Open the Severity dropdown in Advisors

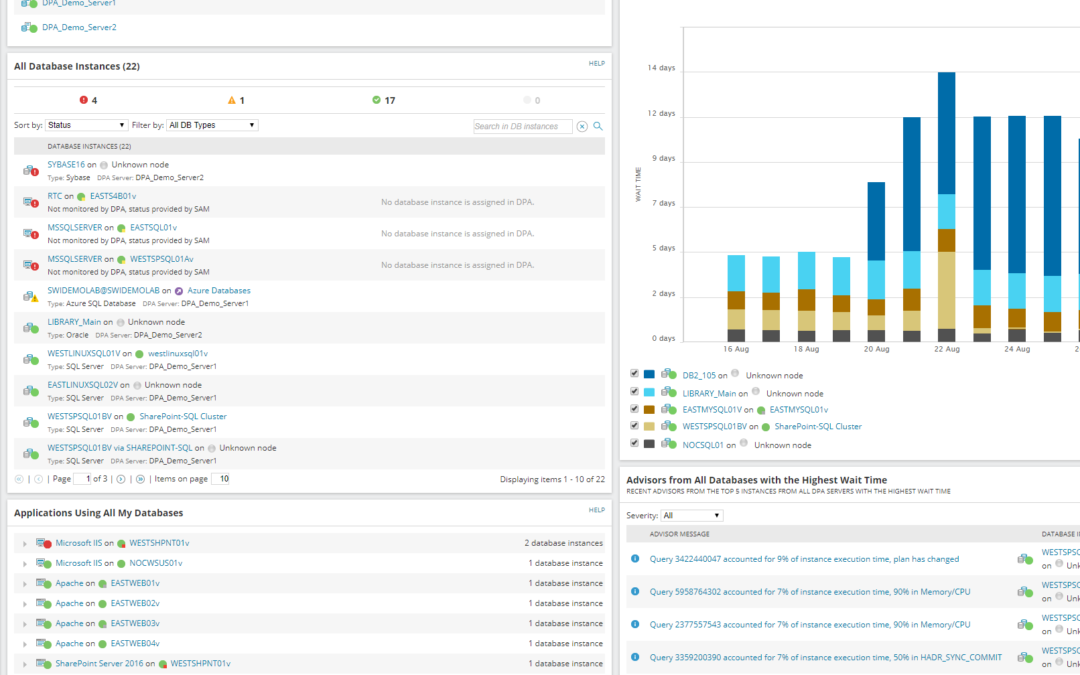point(692,515)
